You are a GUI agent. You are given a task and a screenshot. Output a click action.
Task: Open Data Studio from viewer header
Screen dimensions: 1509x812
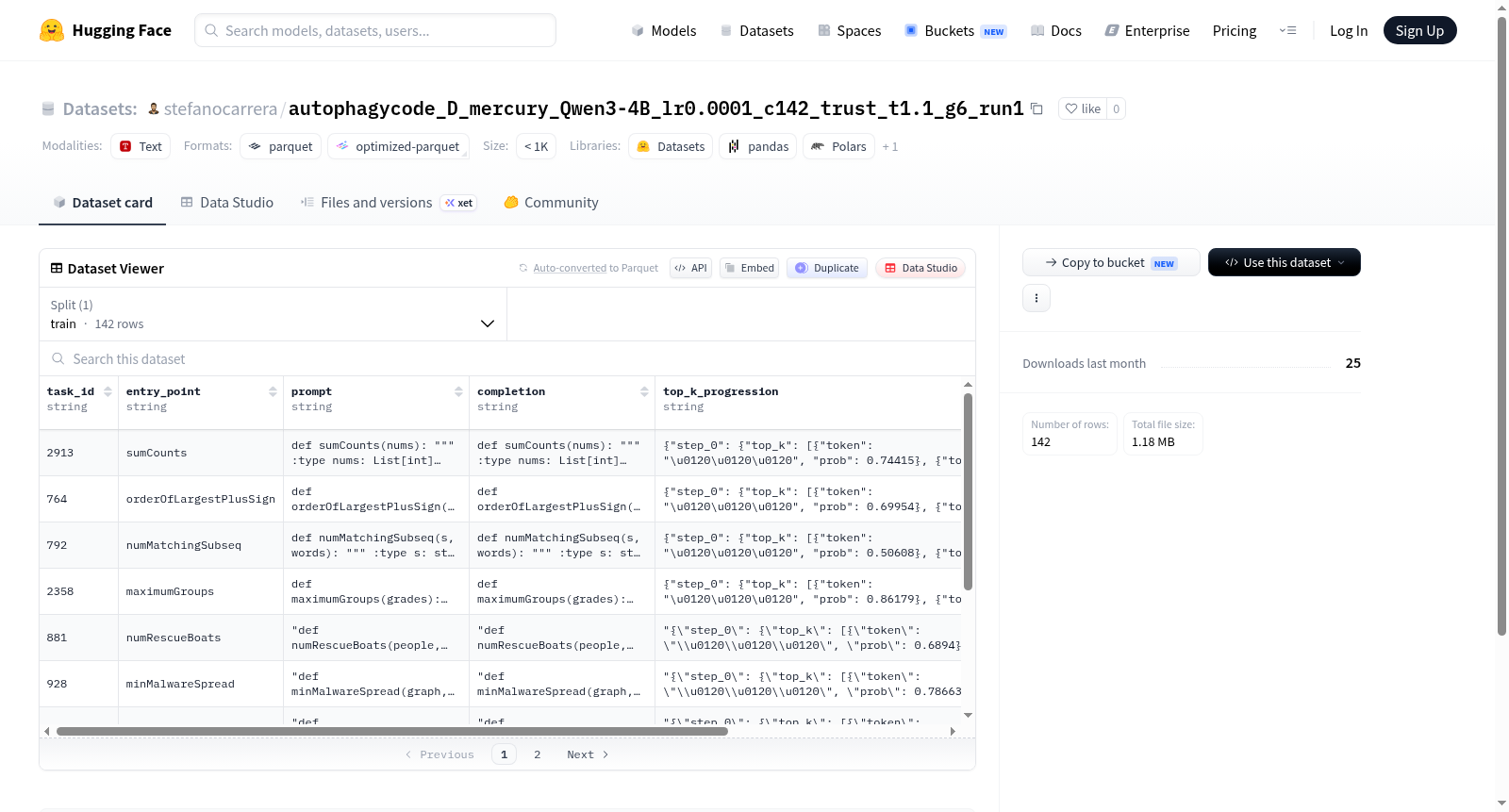coord(920,268)
